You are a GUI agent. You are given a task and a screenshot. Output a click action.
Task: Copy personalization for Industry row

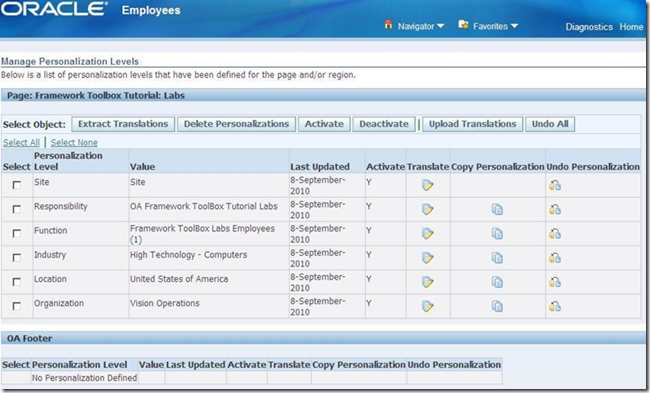coord(497,258)
